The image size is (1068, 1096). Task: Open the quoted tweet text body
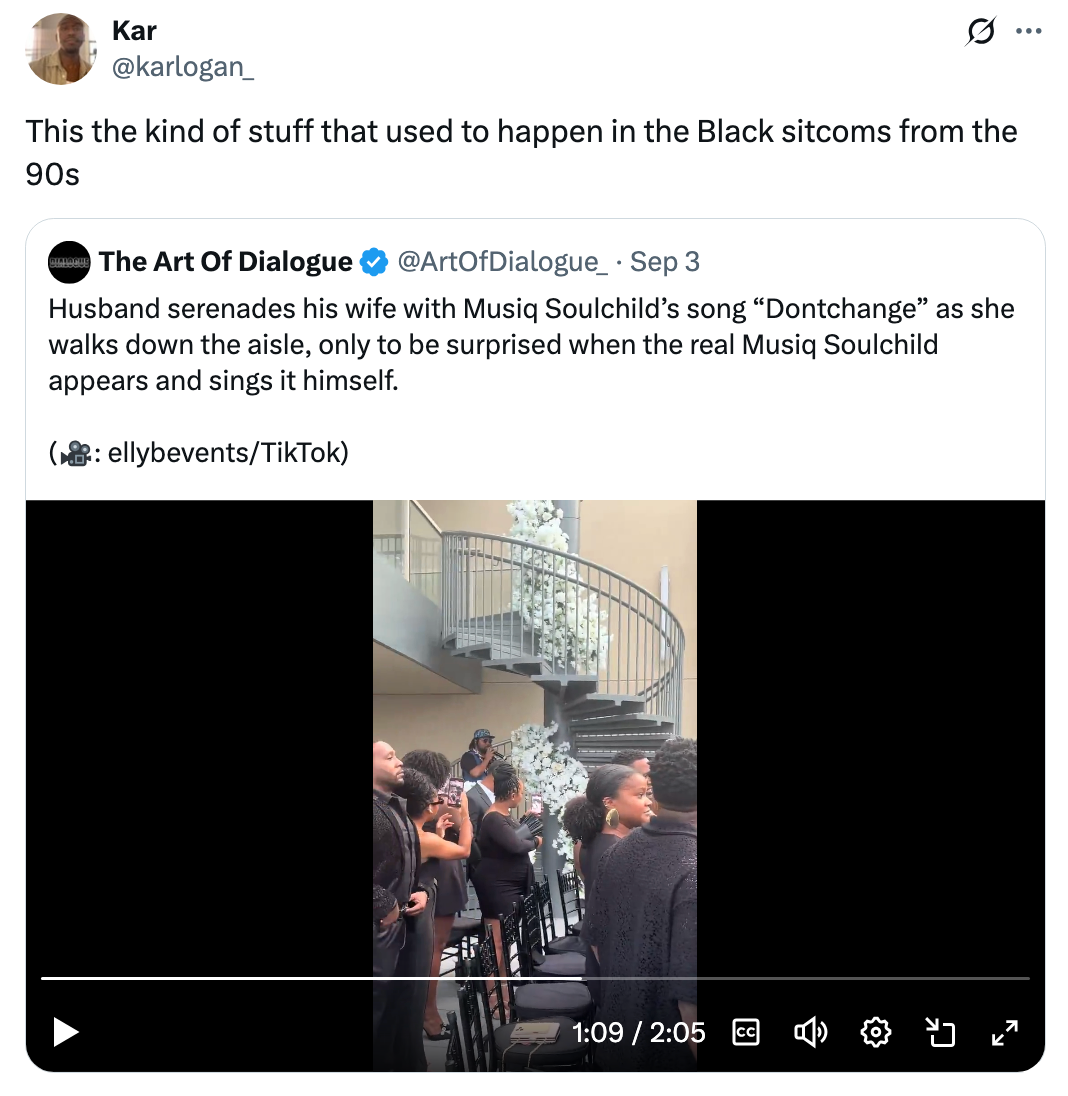[531, 344]
